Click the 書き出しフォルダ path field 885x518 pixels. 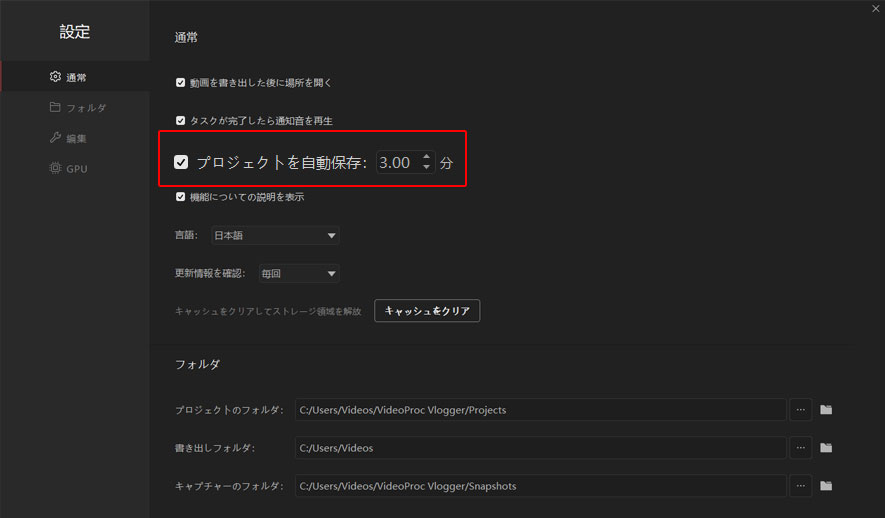[540, 447]
